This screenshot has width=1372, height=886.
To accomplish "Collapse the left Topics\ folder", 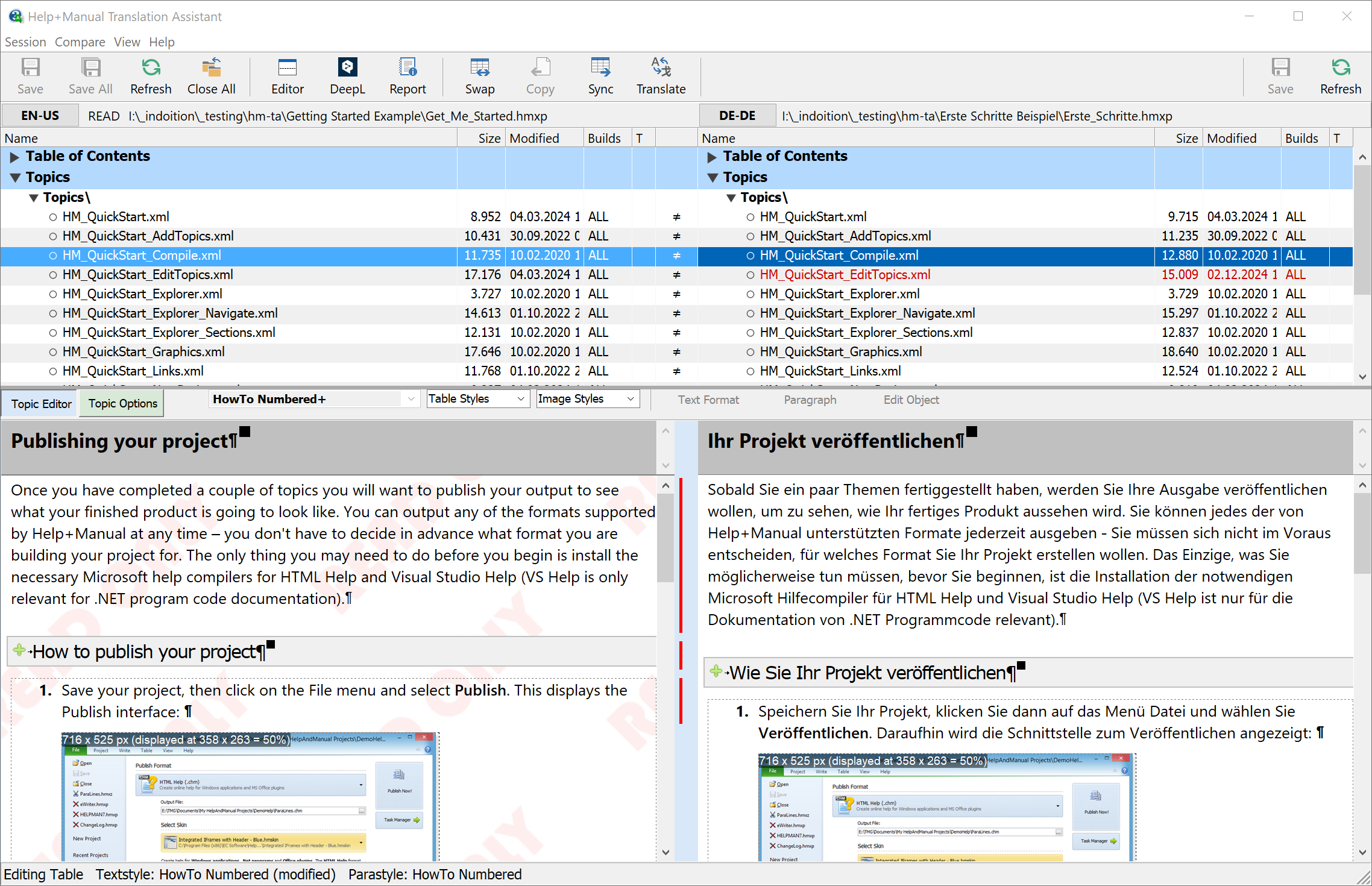I will click(34, 198).
